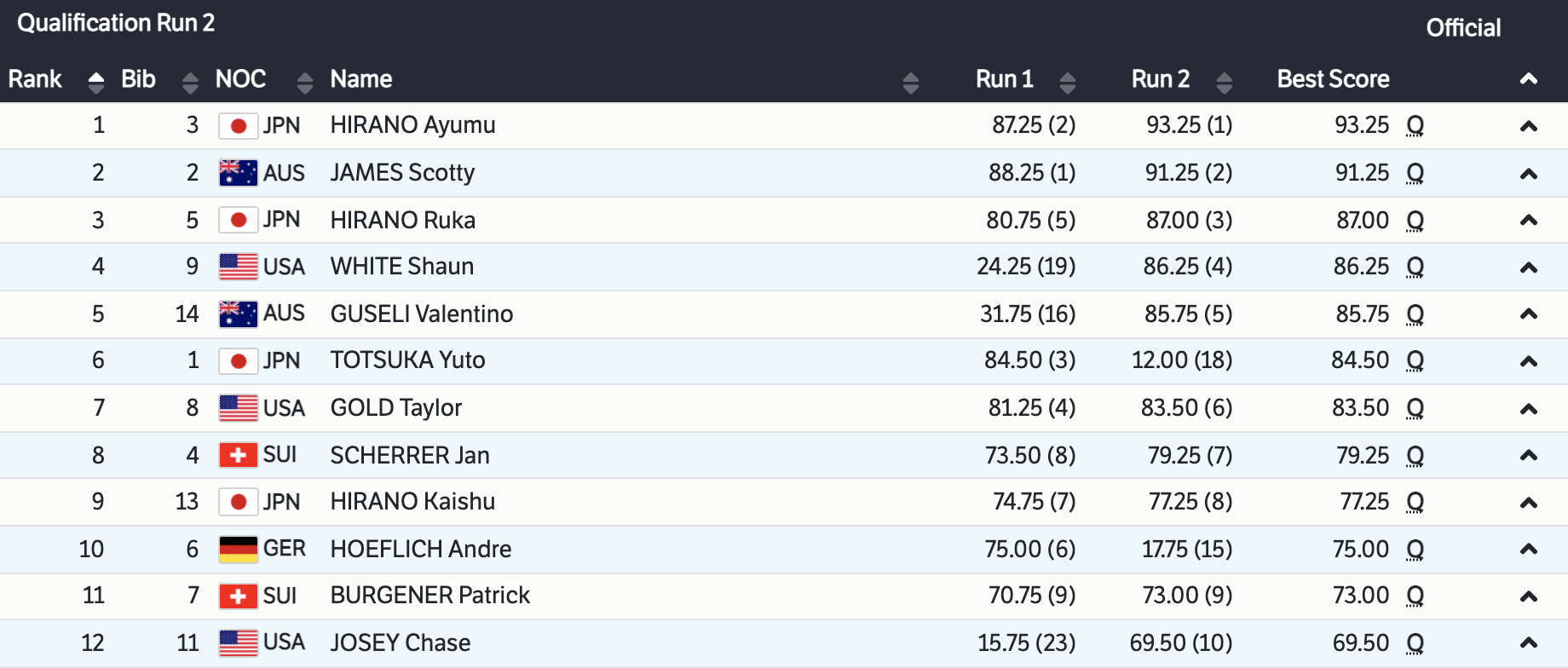Click the Qualification Run 2 heading
Viewport: 1568px width, 668px height.
(116, 23)
